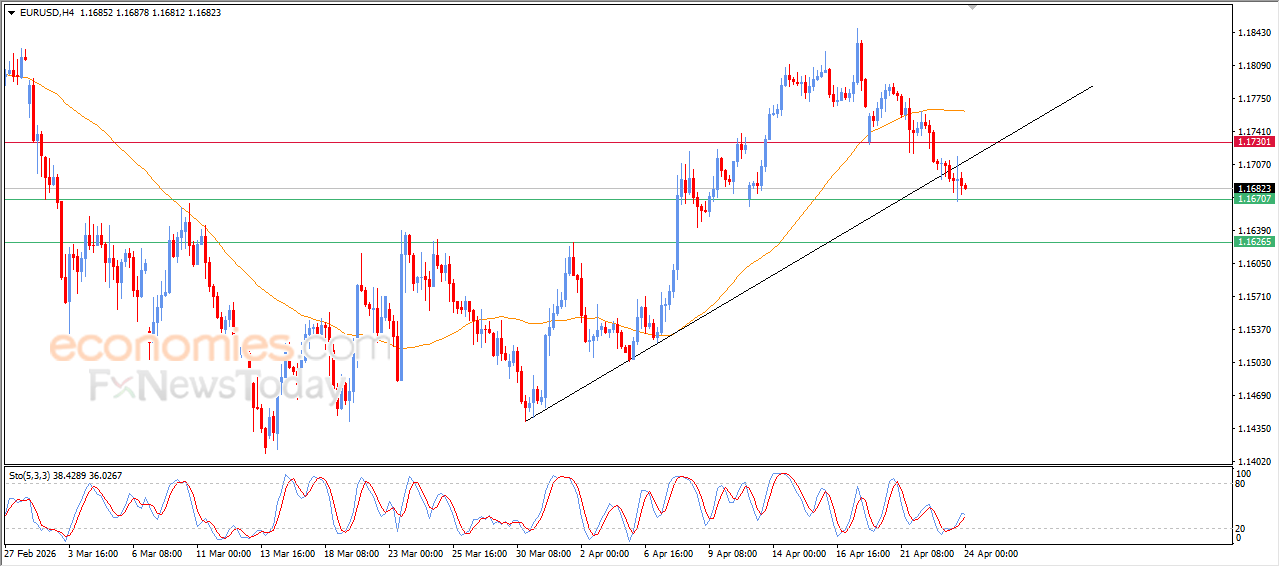Click the 1.15710 price axis label

point(1254,297)
